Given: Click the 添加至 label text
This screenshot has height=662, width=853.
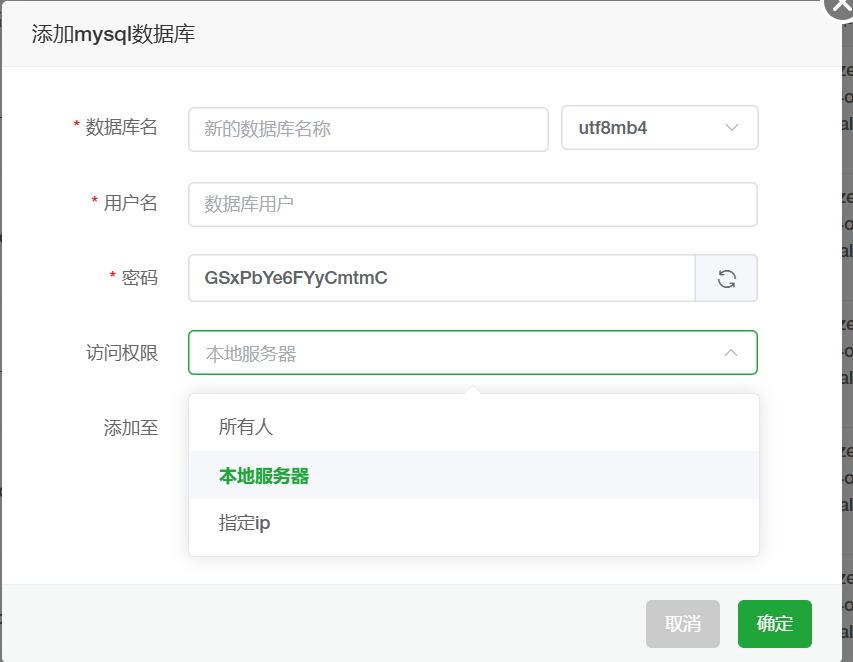Looking at the screenshot, I should point(131,428).
